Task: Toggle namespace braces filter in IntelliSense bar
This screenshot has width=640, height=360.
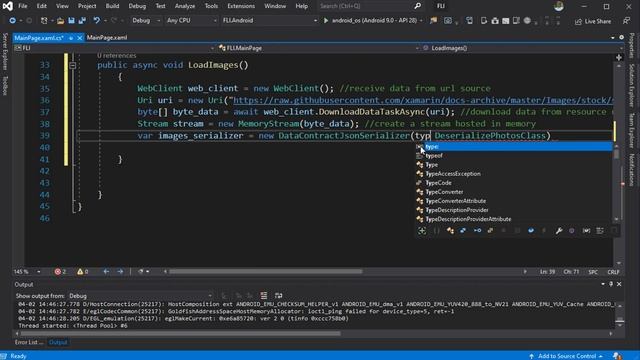Action: (x=436, y=231)
